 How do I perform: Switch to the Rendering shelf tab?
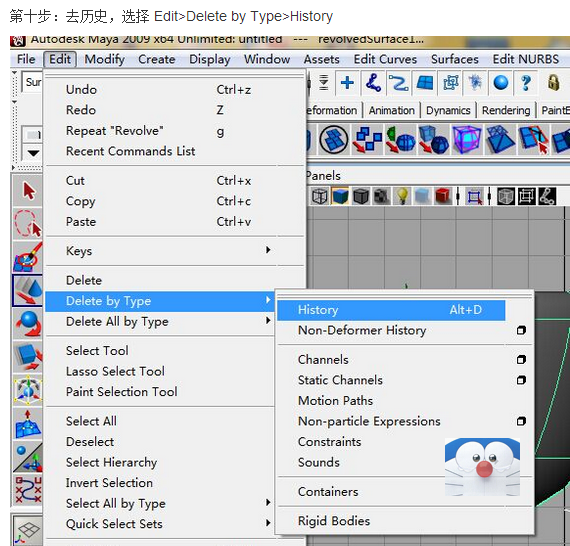point(506,110)
